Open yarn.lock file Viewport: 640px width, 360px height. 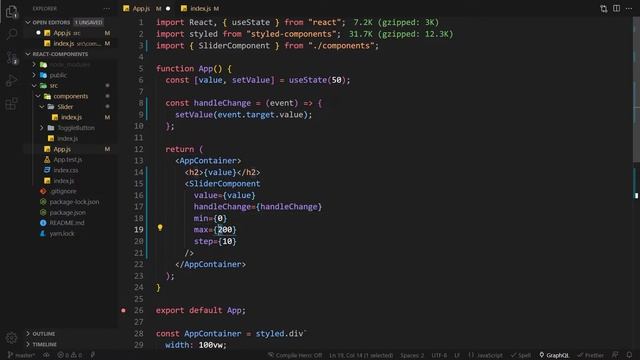pyautogui.click(x=62, y=233)
